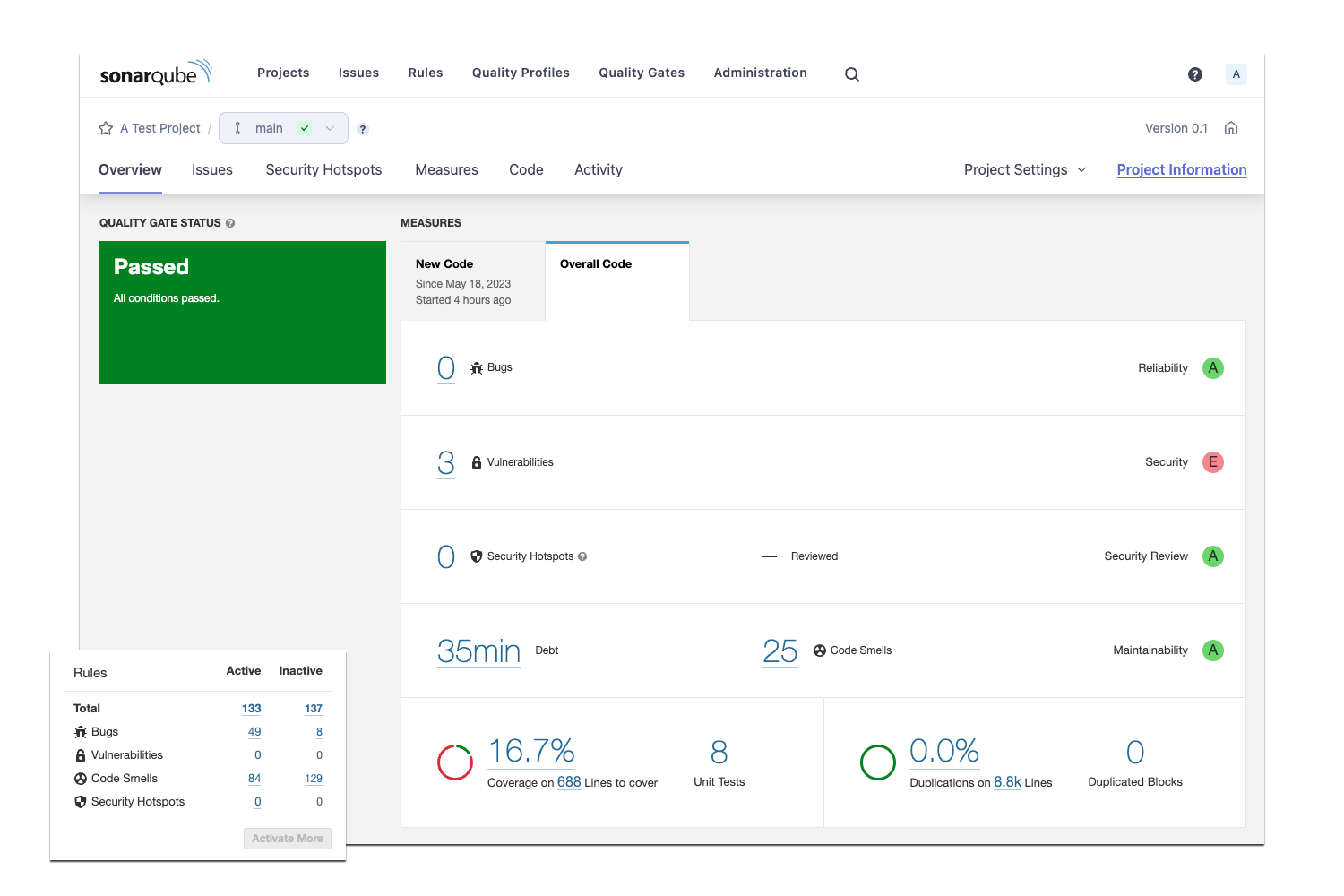Click the Vulnerabilities lock icon in Rules panel
The height and width of the screenshot is (896, 1344).
point(81,755)
